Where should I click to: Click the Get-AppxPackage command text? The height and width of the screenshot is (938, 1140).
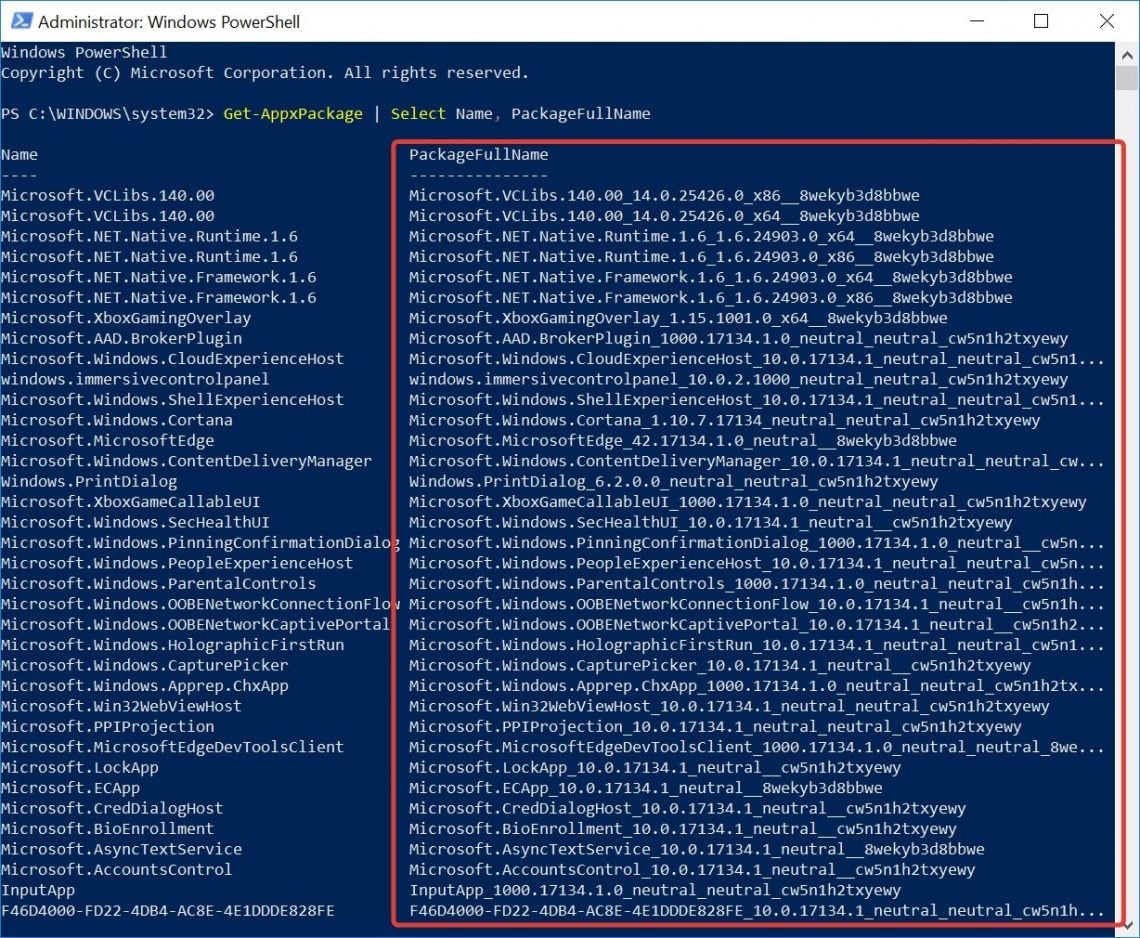(292, 114)
